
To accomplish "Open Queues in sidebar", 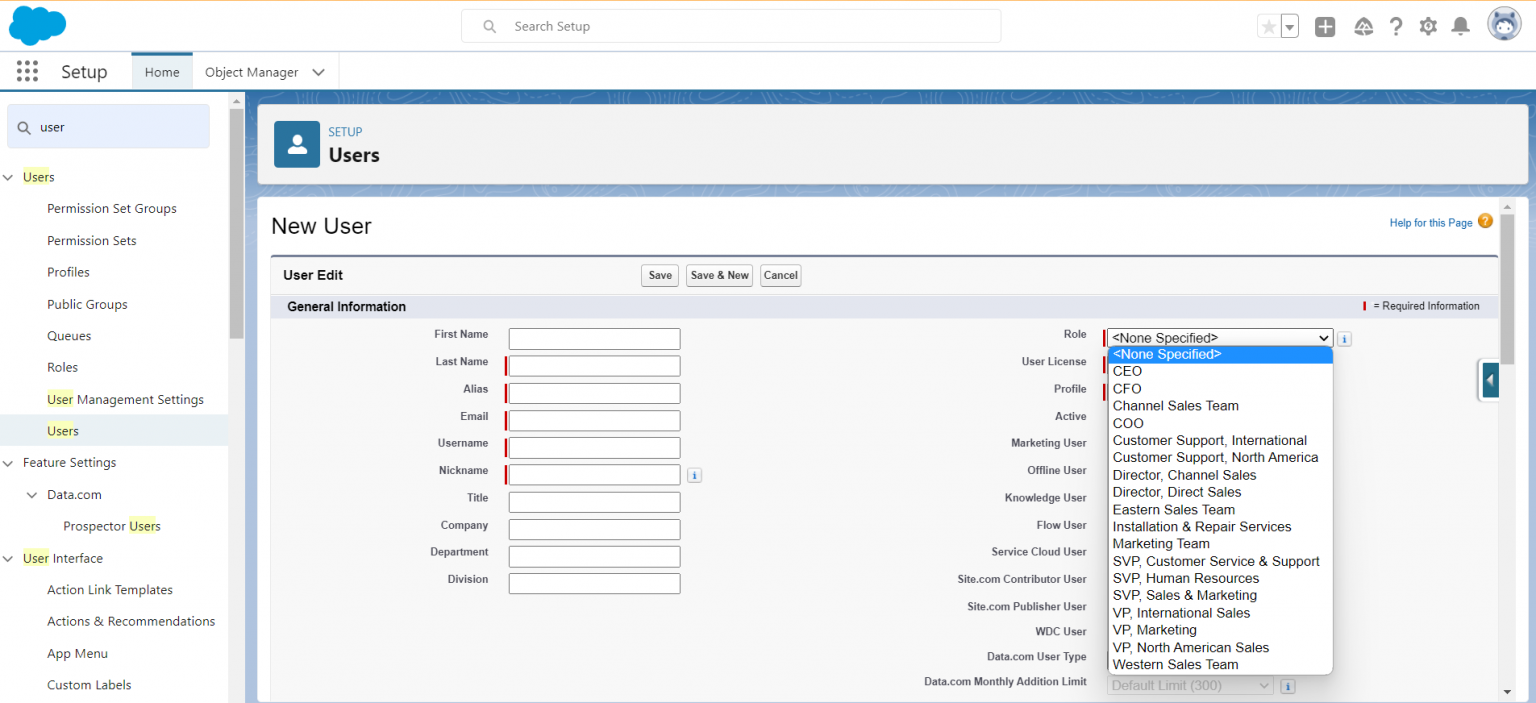I will click(x=69, y=336).
